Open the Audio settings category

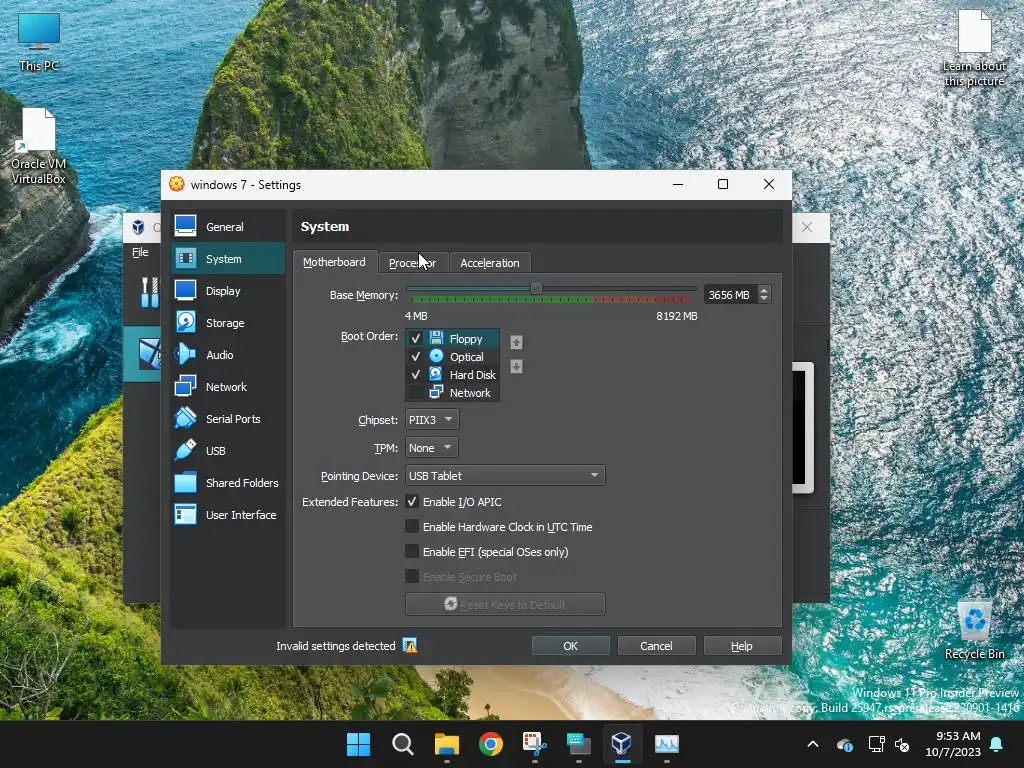pos(228,355)
